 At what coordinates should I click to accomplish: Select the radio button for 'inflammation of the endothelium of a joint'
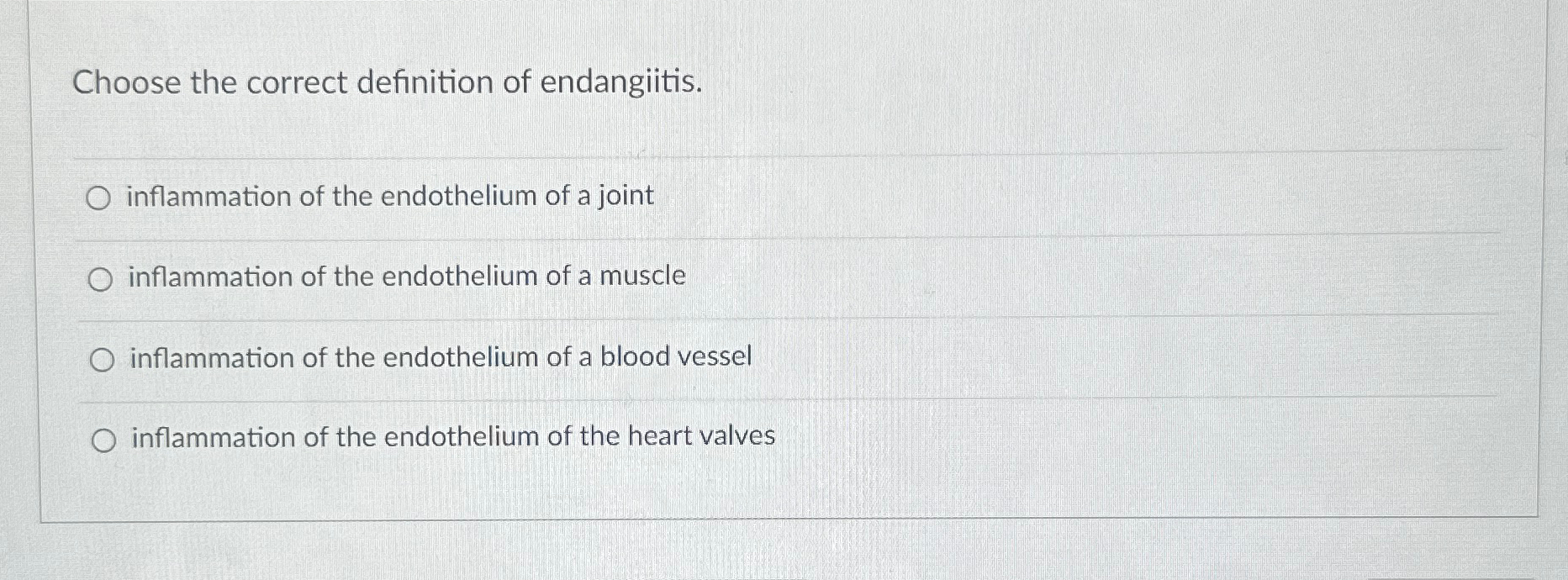click(102, 198)
